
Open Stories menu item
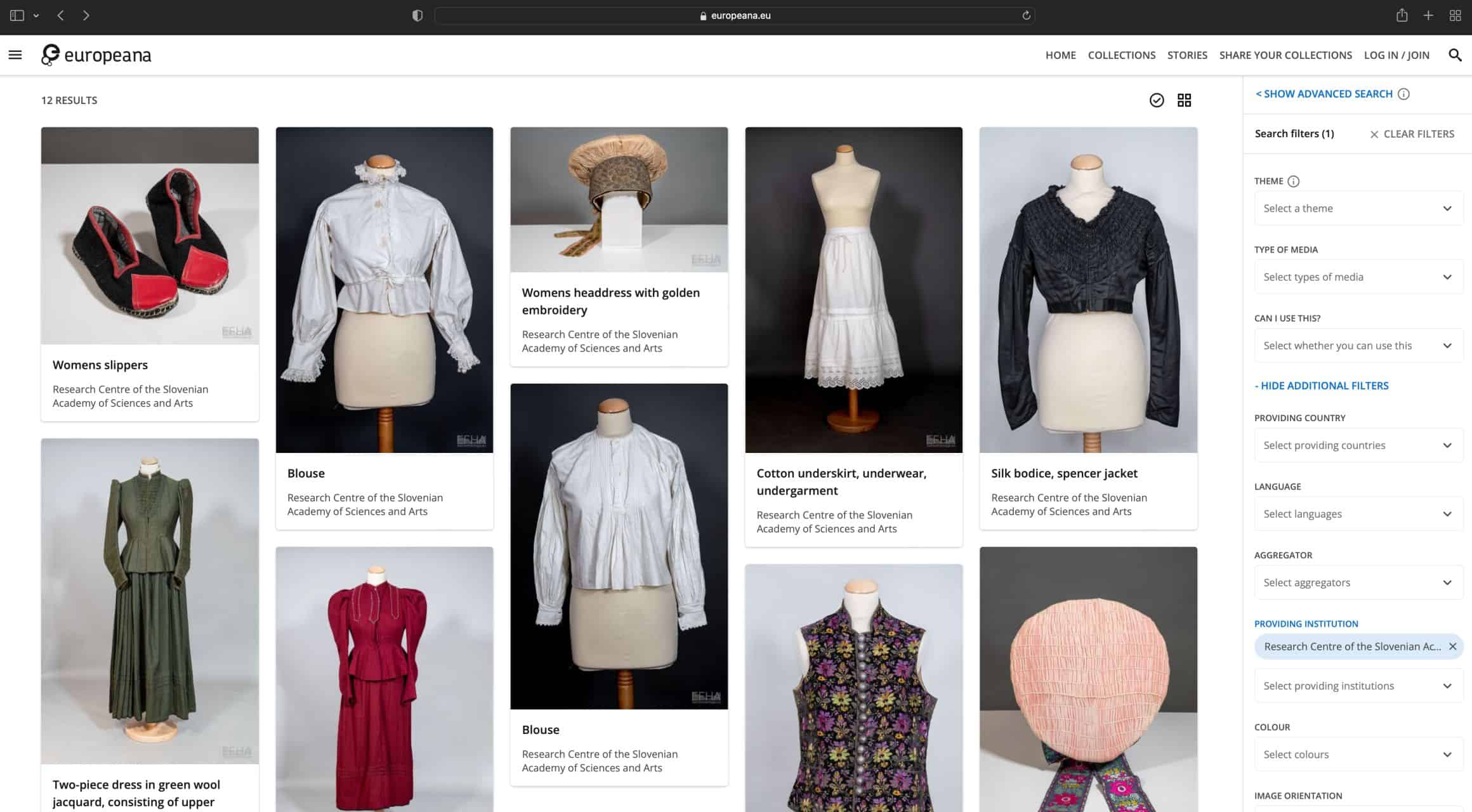[x=1186, y=55]
